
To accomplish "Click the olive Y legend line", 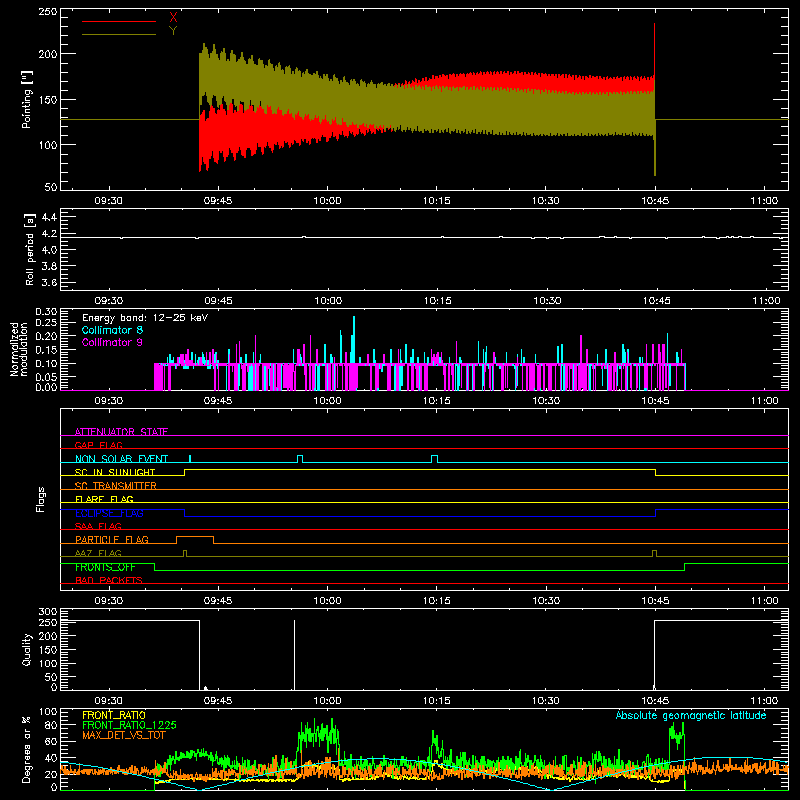I will (119, 34).
